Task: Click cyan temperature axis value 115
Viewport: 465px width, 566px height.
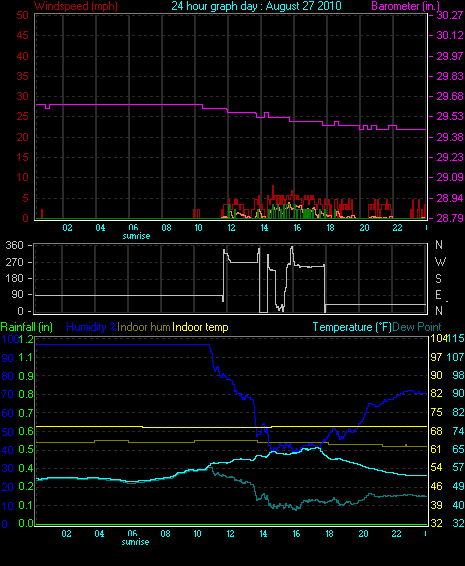Action: (456, 338)
